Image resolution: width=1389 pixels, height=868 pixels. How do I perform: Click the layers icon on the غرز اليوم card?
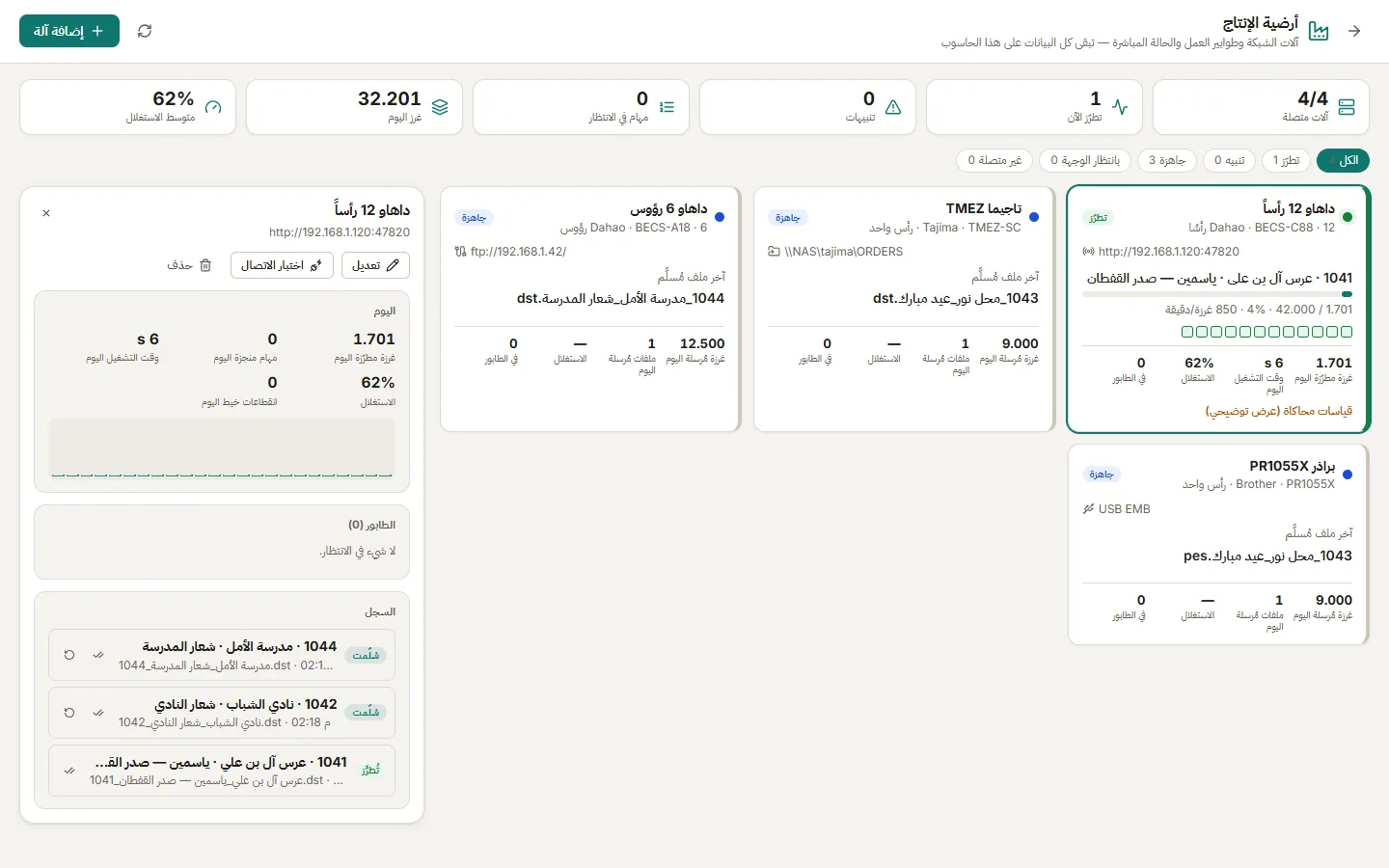[440, 107]
